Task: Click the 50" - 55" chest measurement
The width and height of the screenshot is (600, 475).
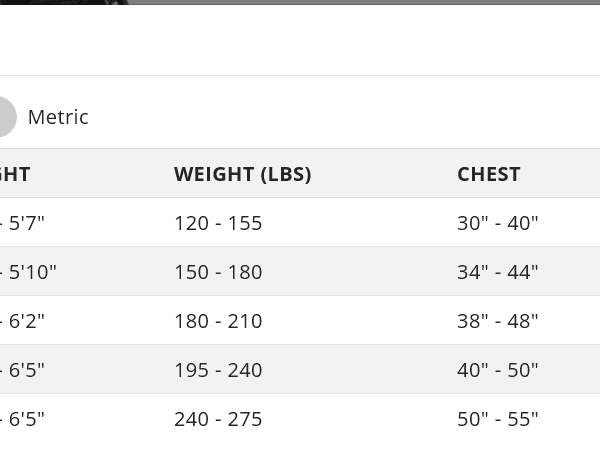Action: (x=498, y=419)
